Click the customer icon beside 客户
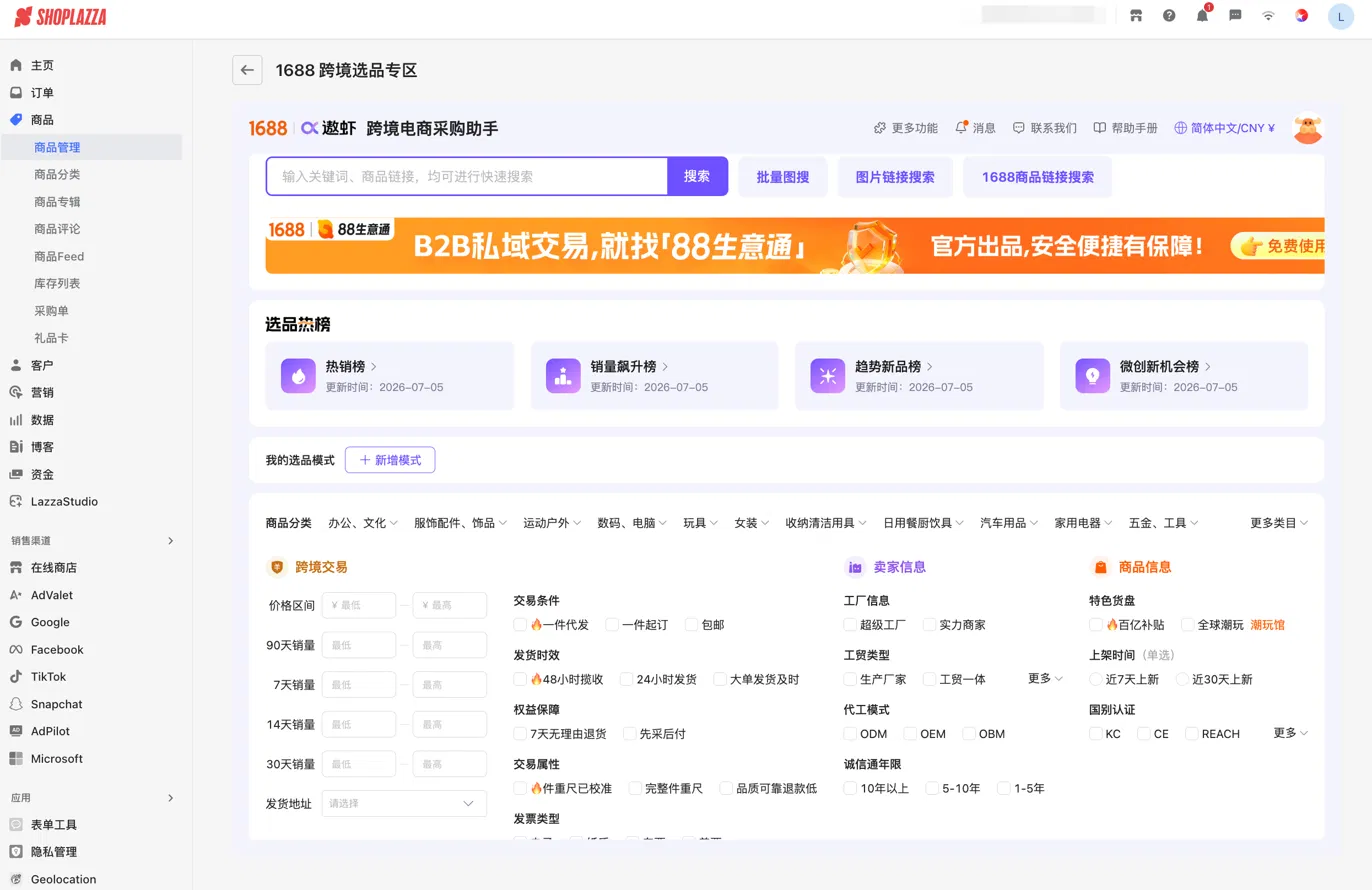 (16, 365)
